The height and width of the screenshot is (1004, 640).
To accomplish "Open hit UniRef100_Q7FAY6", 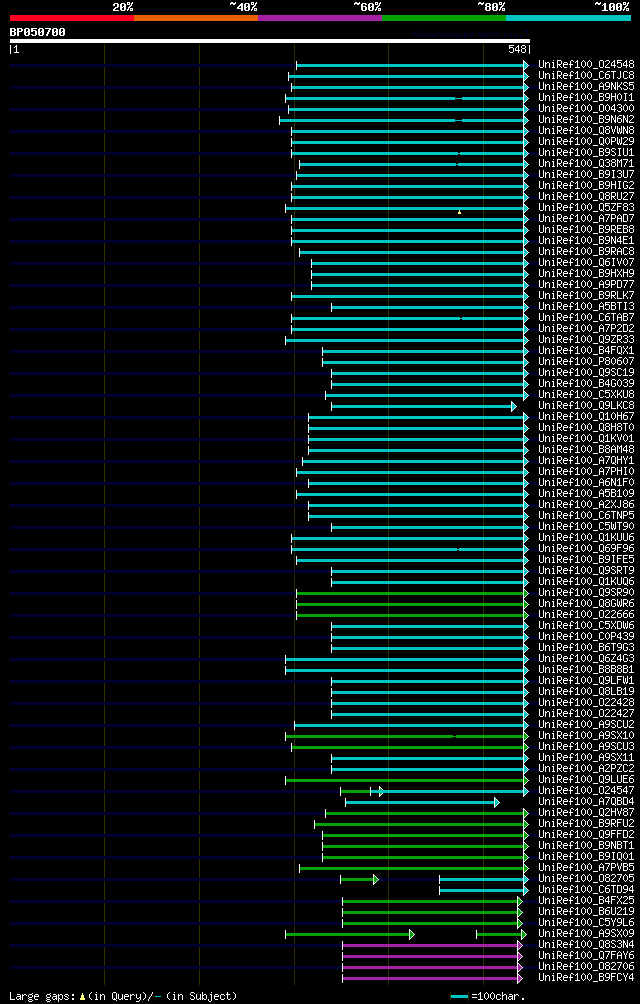I will click(x=586, y=955).
